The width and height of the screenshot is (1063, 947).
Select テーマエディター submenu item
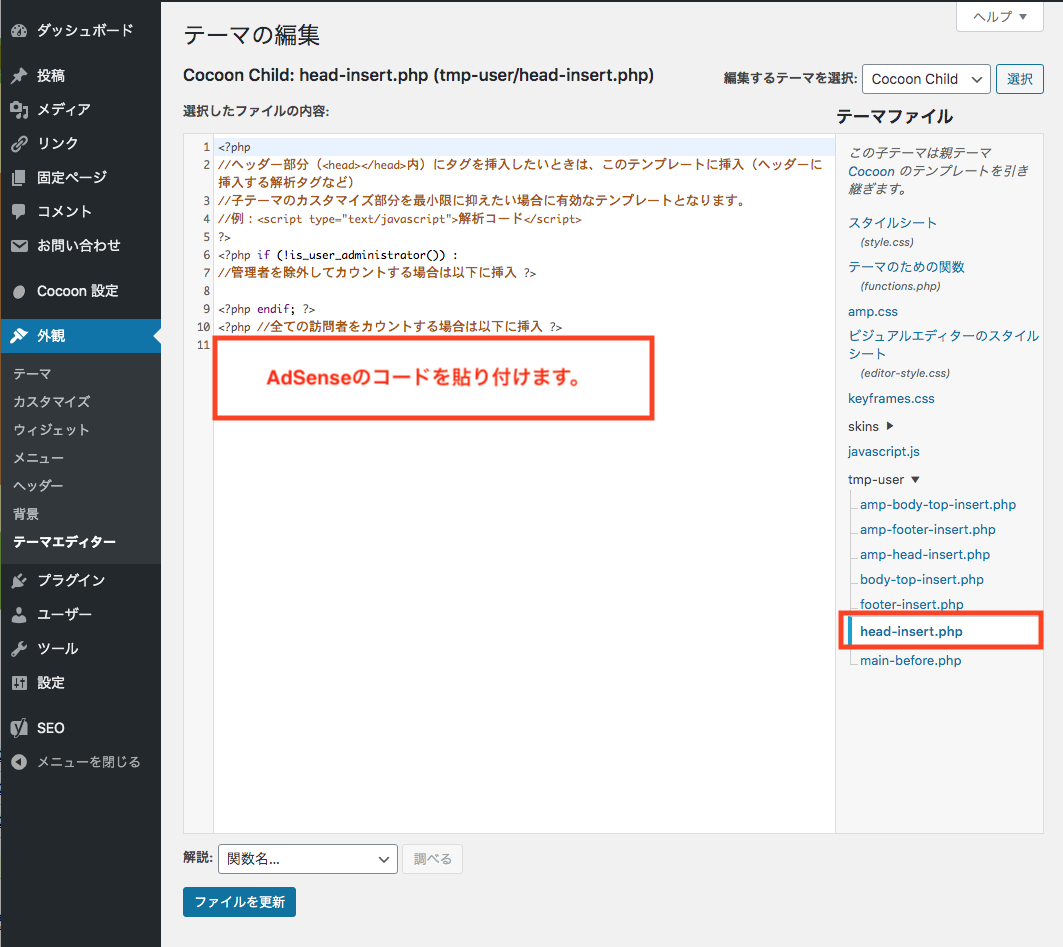tap(64, 542)
